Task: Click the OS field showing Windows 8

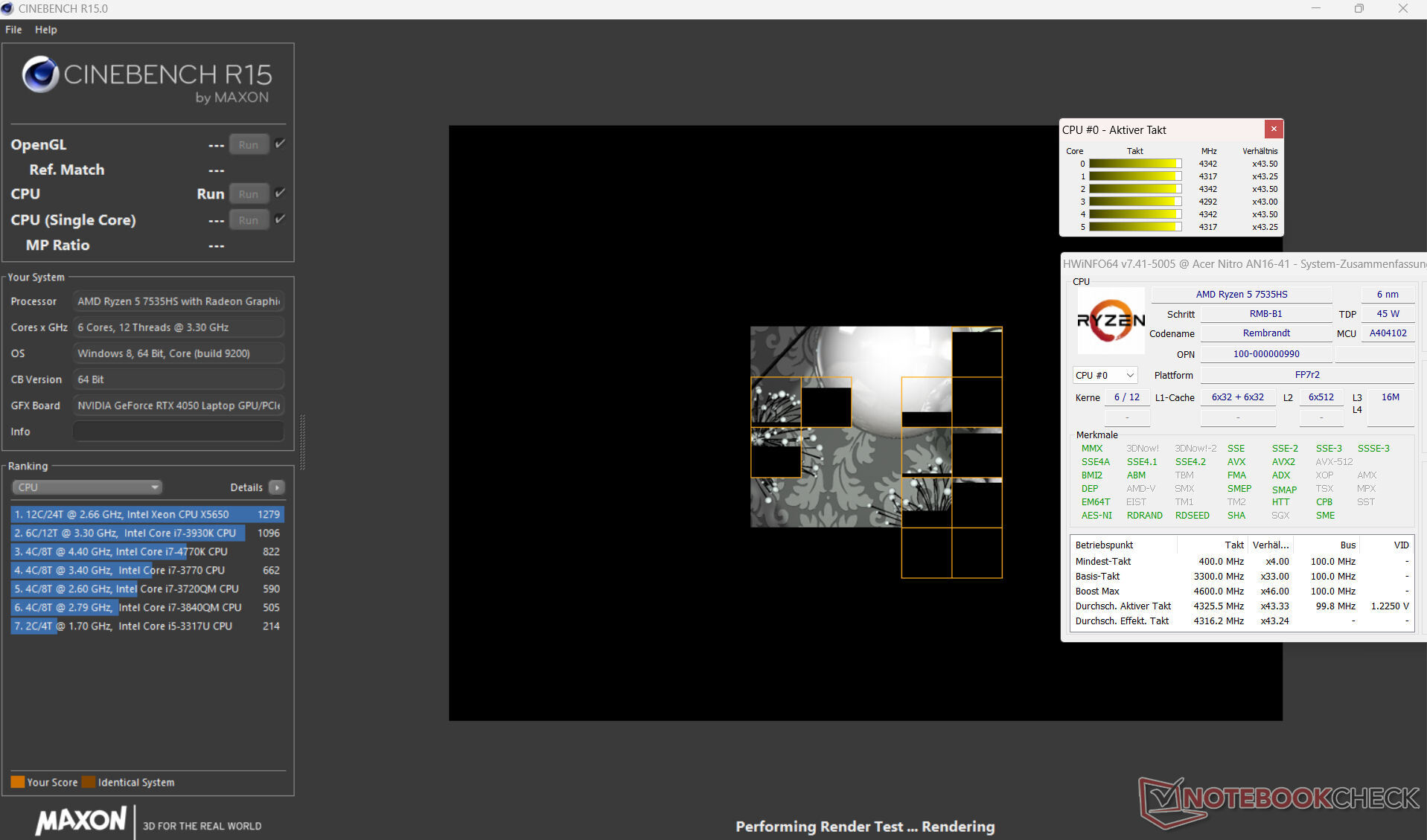Action: (179, 353)
